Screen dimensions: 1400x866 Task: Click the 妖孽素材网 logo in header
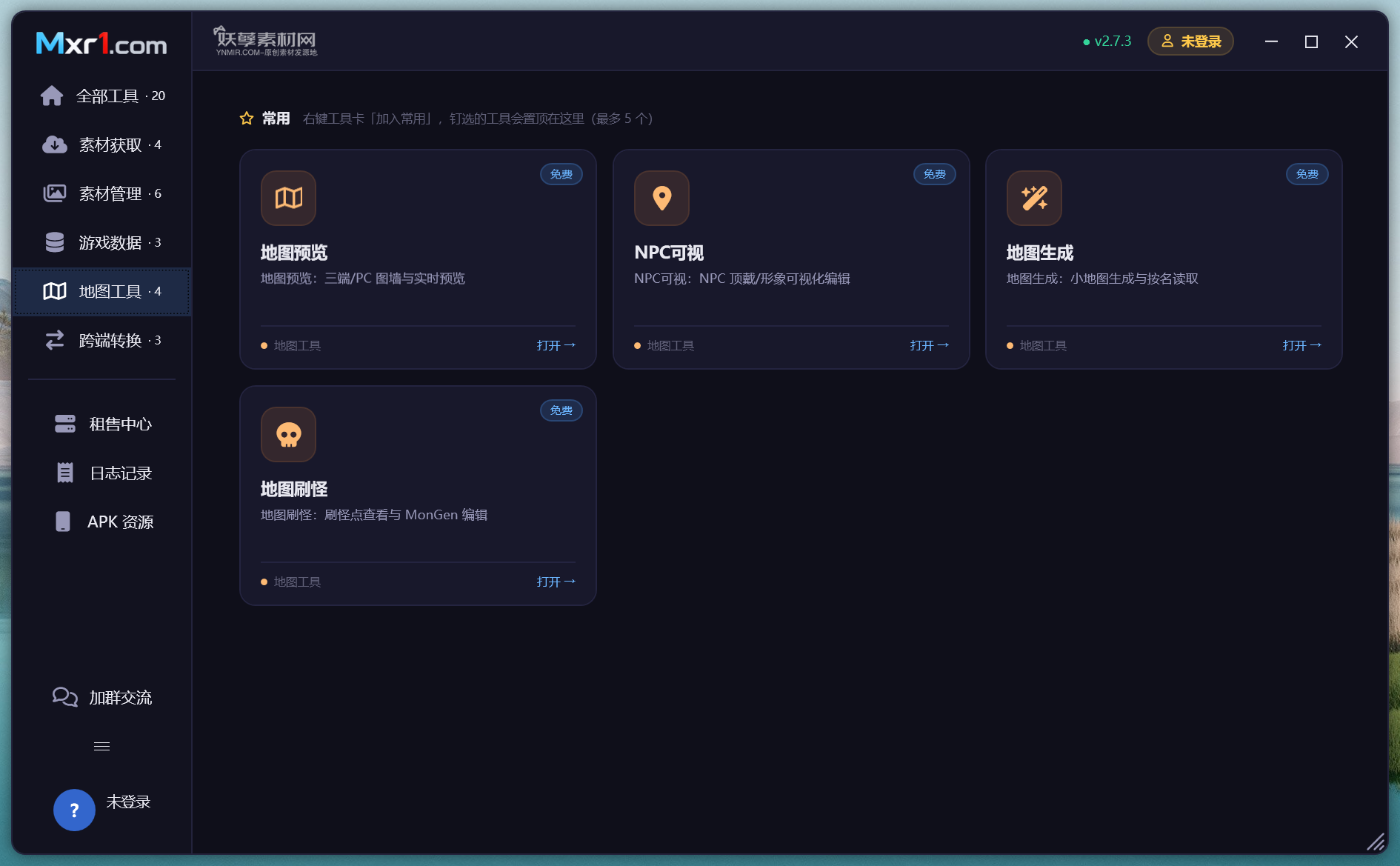[266, 41]
